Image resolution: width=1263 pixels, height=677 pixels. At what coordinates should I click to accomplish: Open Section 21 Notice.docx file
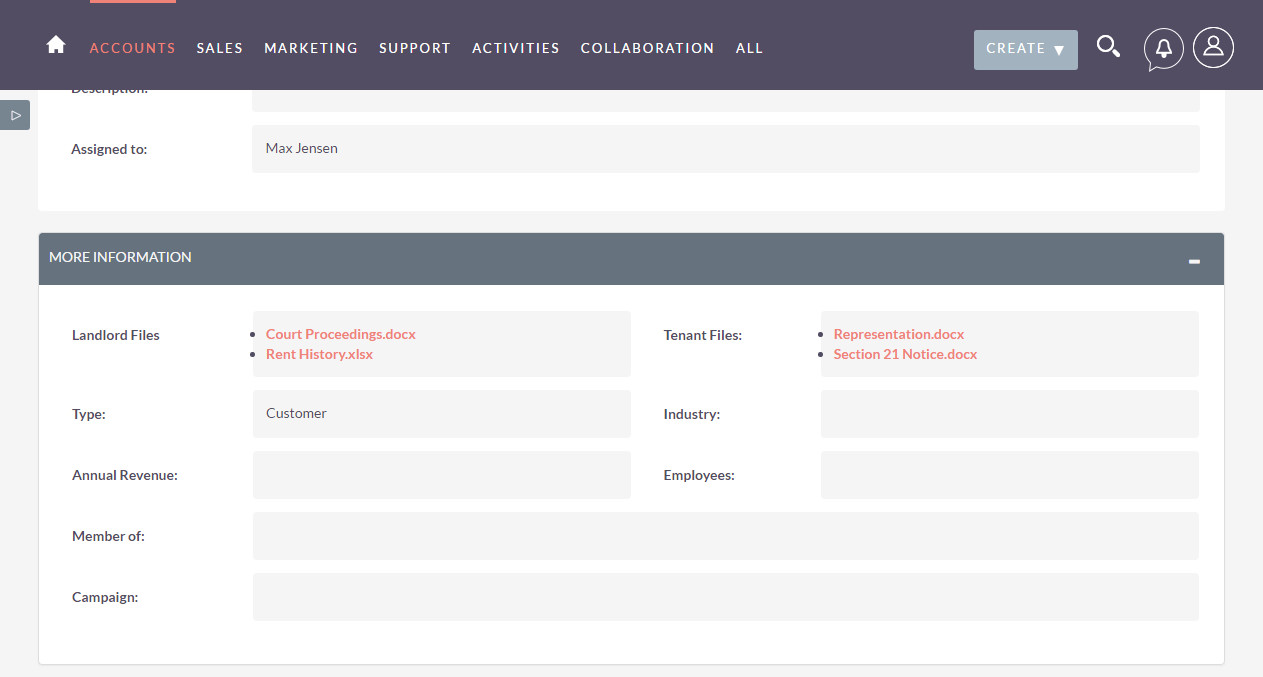[x=906, y=354]
